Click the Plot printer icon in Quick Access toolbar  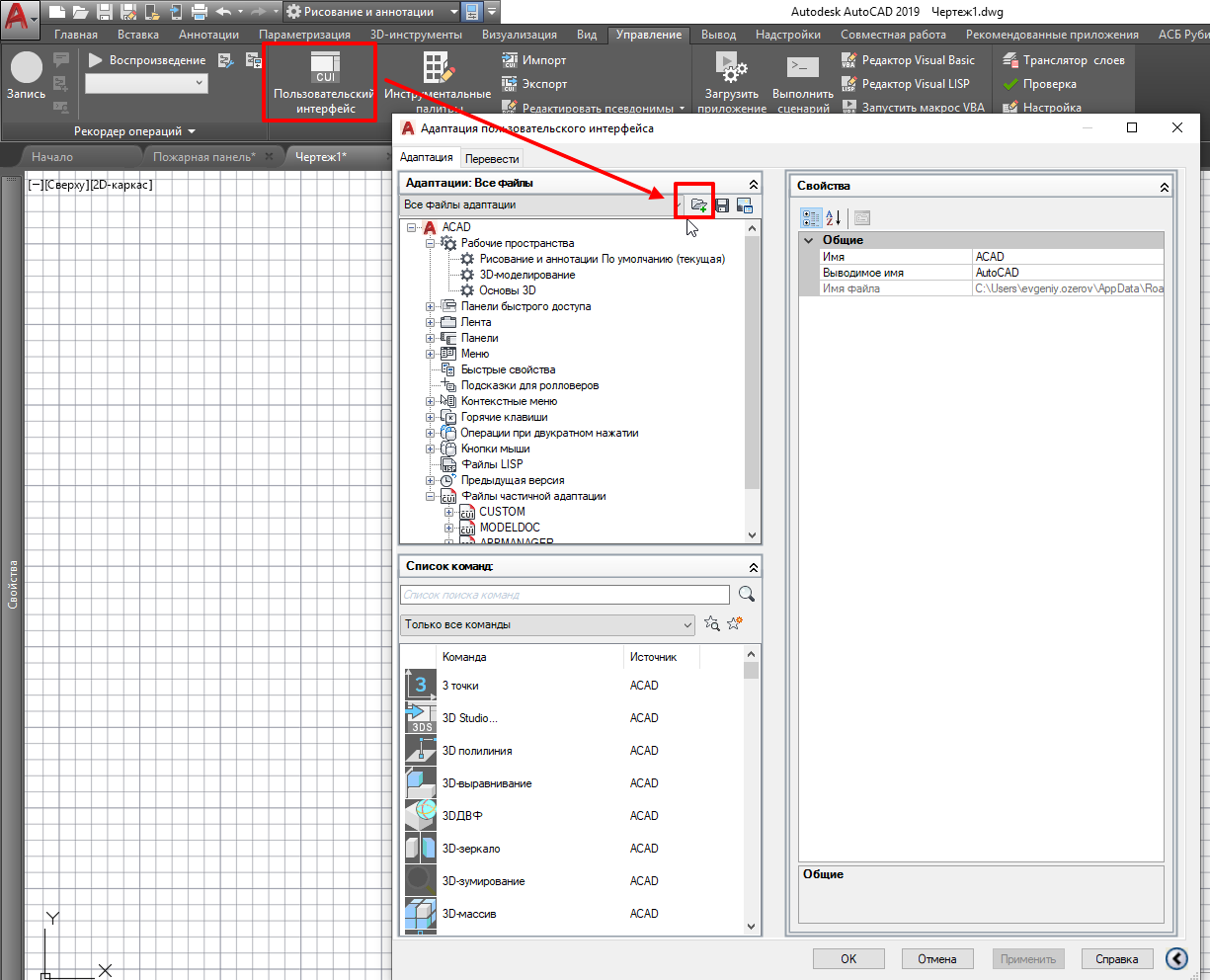pos(199,12)
